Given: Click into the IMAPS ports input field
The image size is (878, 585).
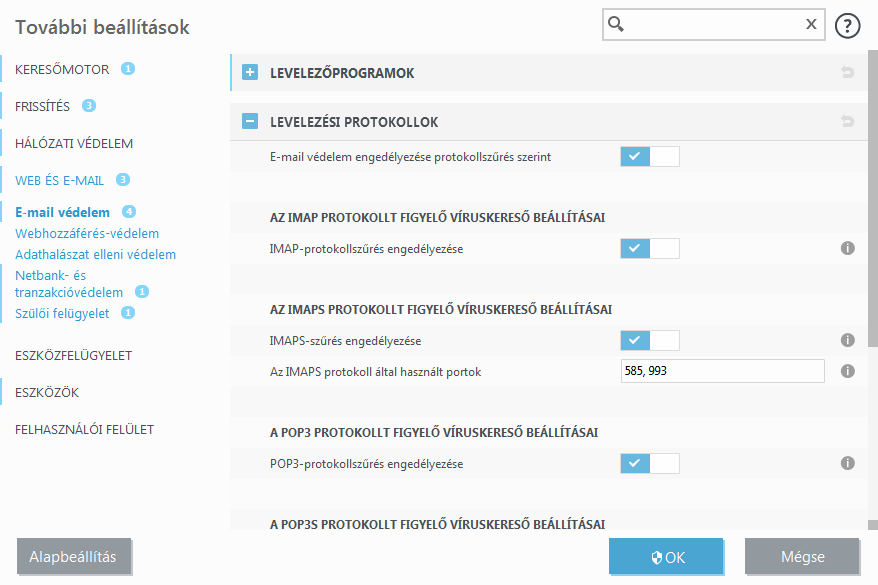Looking at the screenshot, I should click(x=722, y=371).
